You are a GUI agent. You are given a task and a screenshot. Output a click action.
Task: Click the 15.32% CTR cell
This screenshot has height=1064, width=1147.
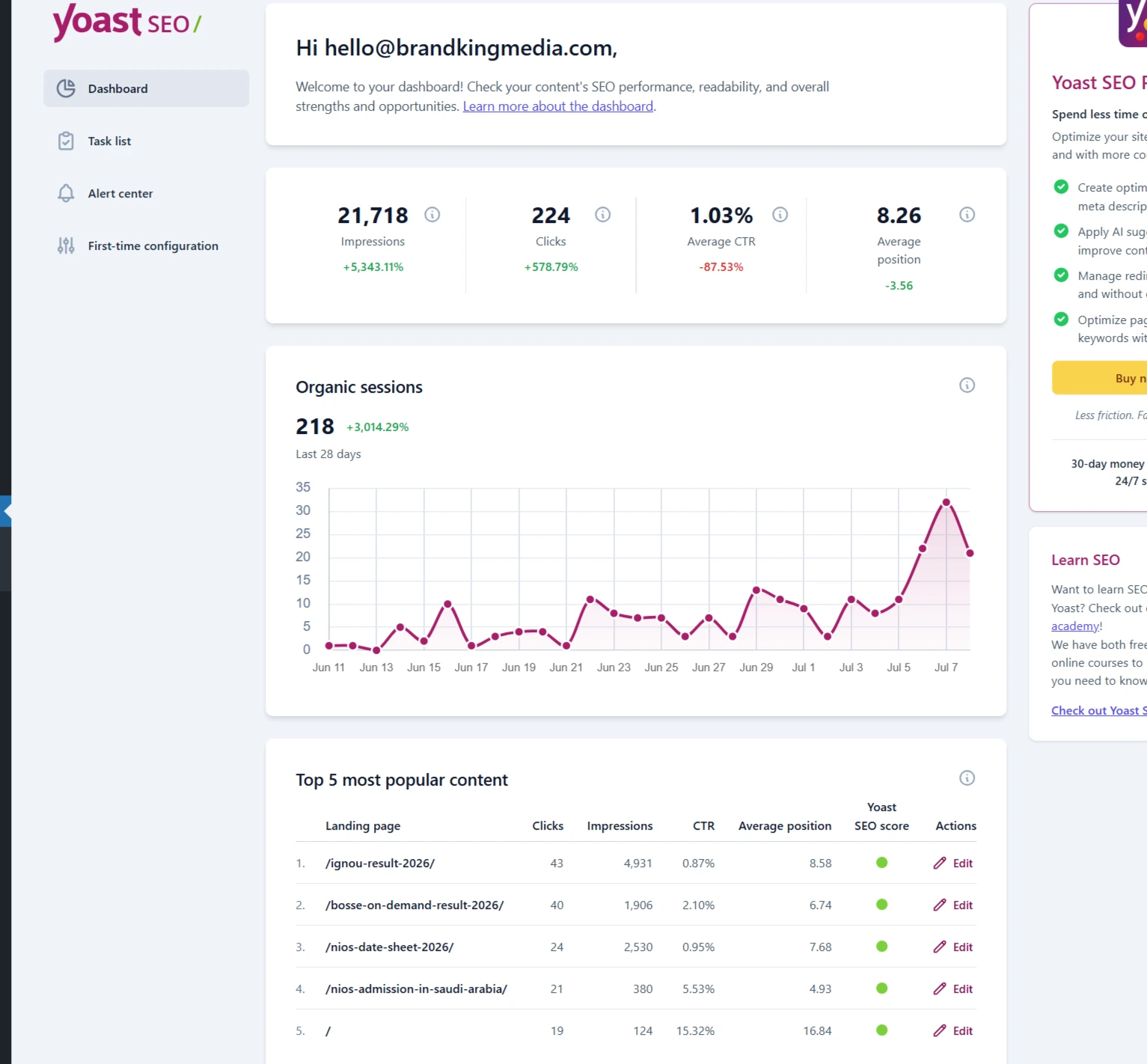coord(695,1031)
